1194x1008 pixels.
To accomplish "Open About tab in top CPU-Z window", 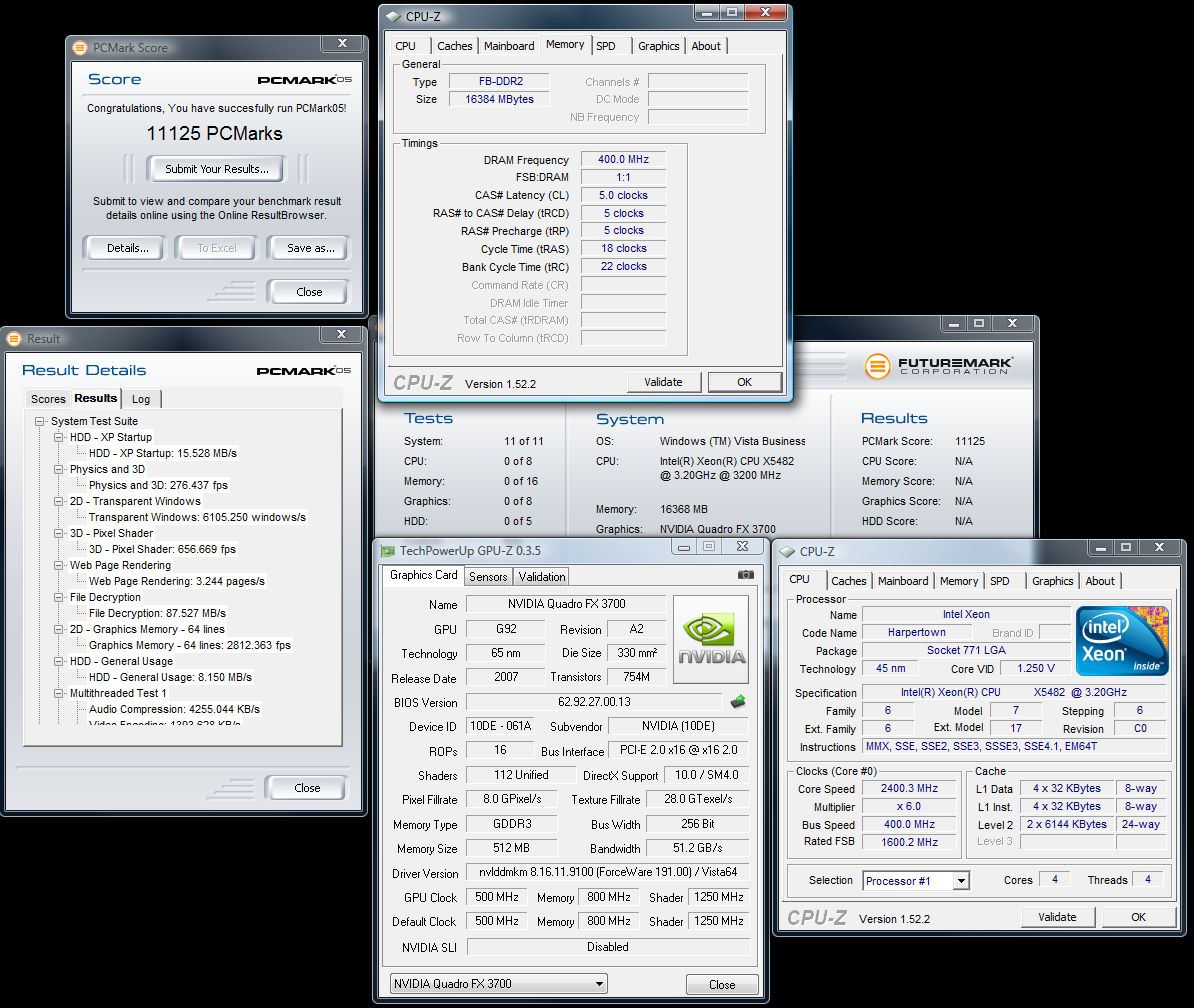I will coord(706,46).
